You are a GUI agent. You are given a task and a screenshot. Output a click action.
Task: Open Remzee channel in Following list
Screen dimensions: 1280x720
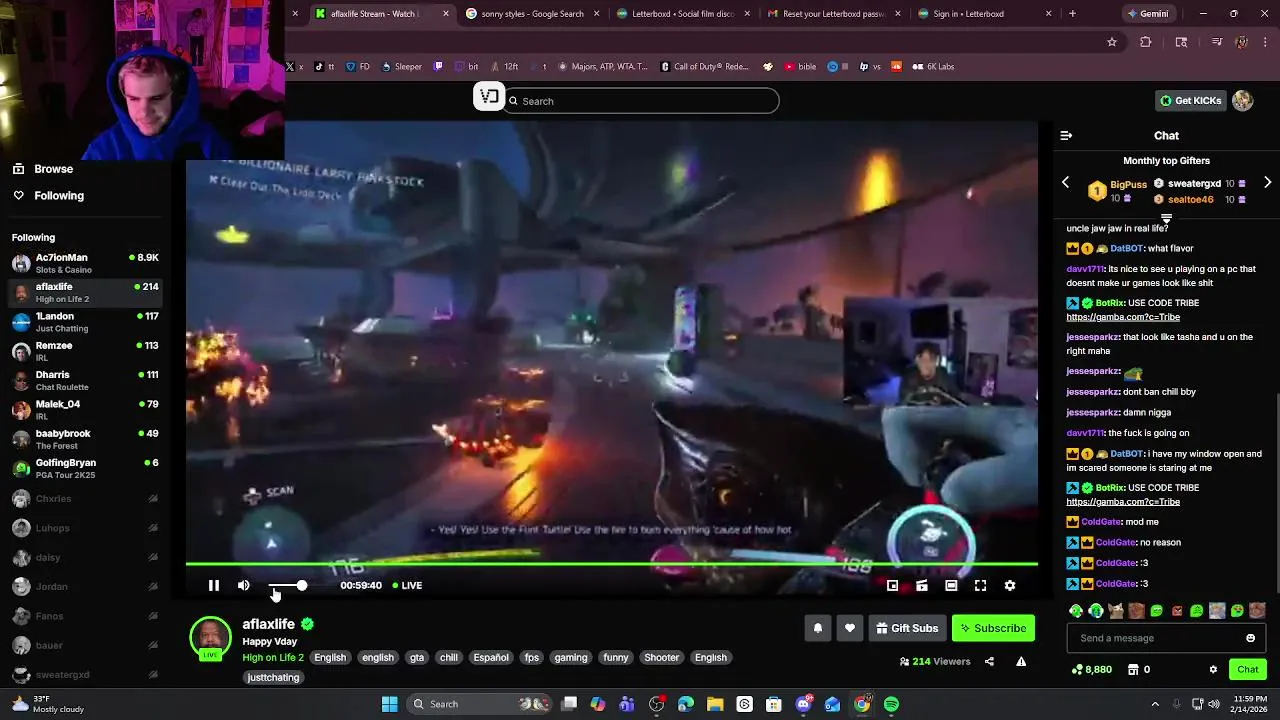pyautogui.click(x=83, y=351)
